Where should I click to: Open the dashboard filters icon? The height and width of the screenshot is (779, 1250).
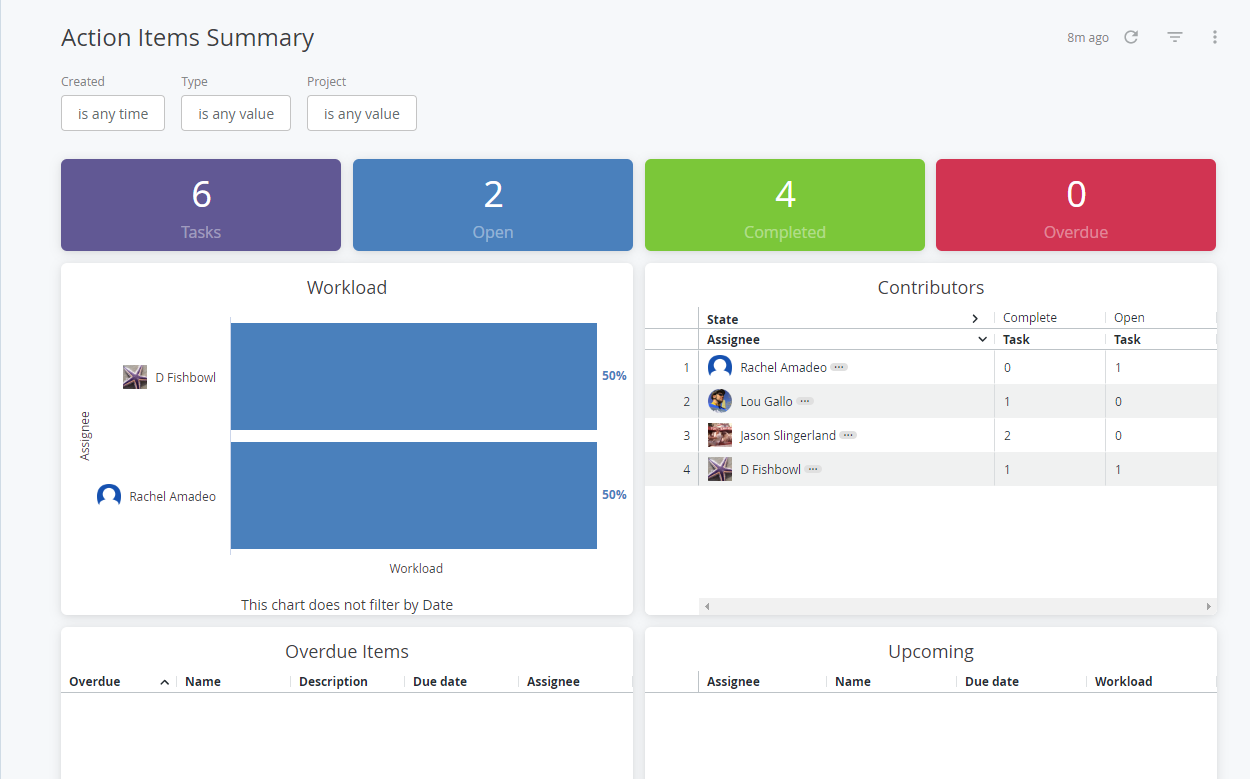(x=1175, y=37)
